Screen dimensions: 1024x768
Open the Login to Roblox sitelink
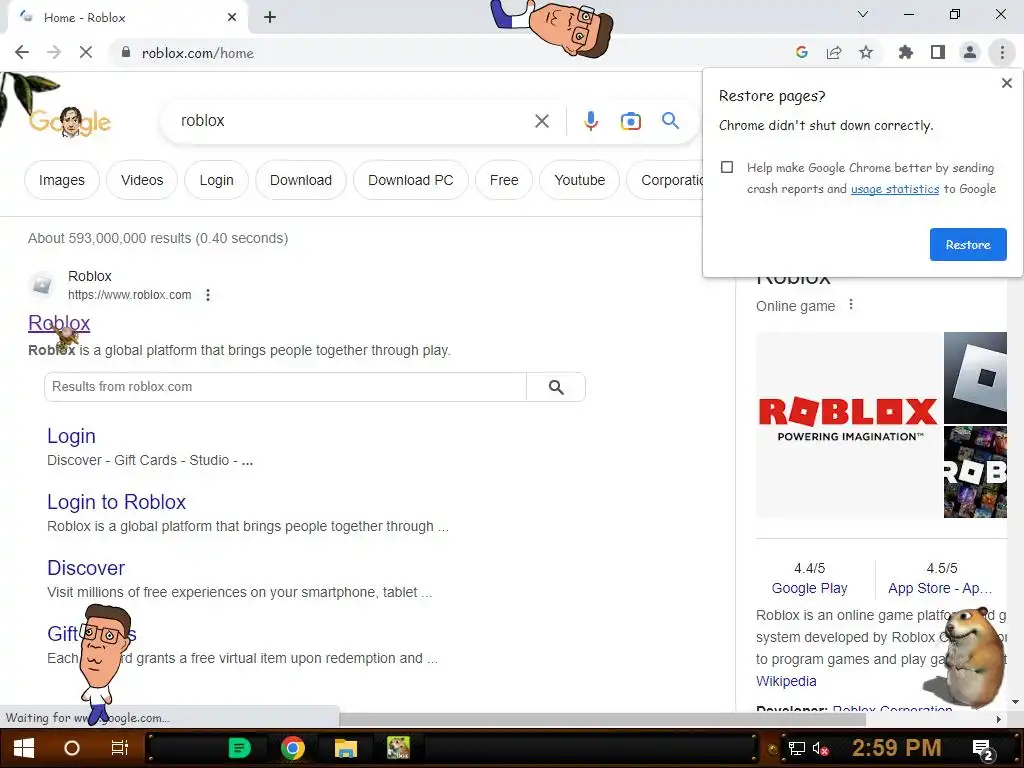[x=116, y=502]
